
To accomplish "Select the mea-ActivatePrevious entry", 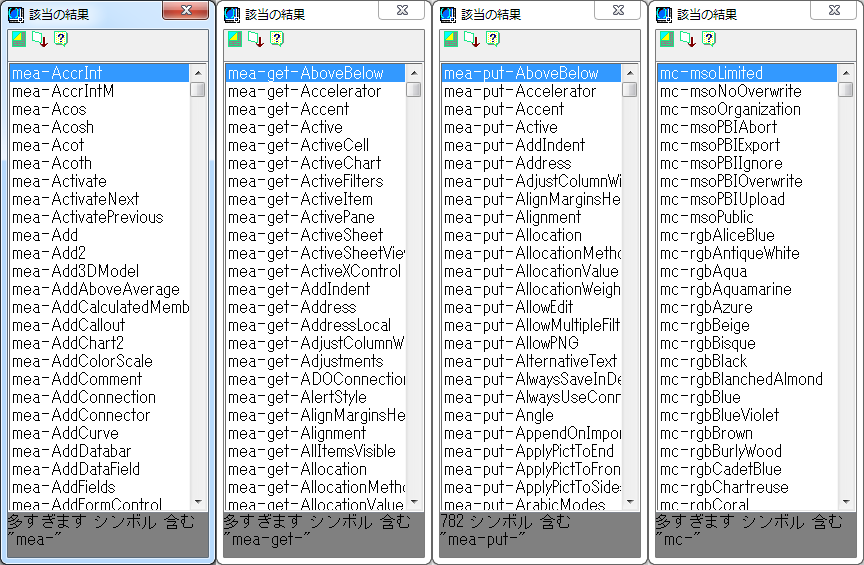I will (99, 217).
